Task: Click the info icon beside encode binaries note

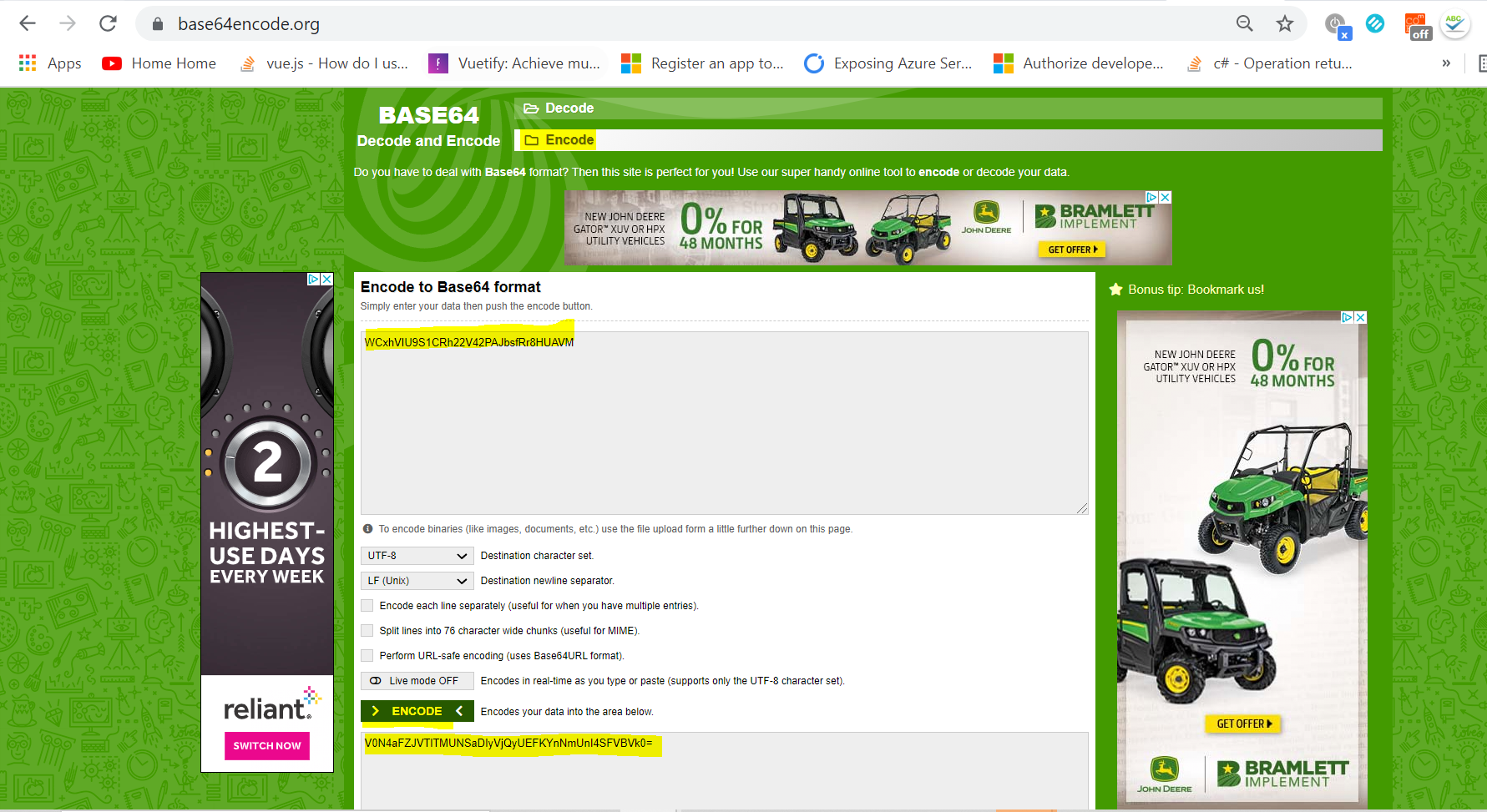Action: click(367, 529)
